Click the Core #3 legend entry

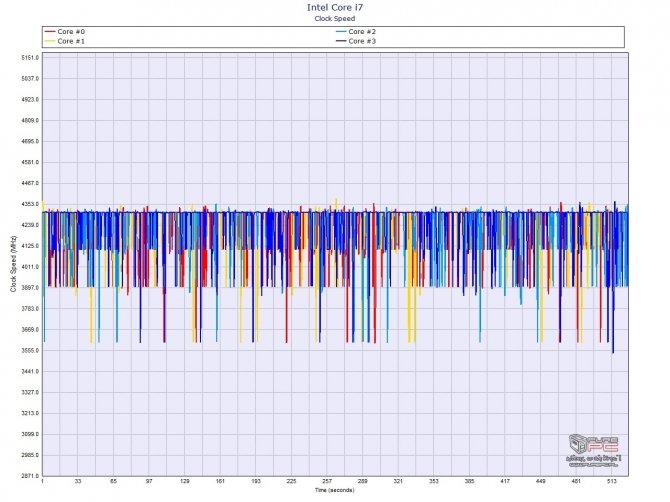tap(356, 41)
